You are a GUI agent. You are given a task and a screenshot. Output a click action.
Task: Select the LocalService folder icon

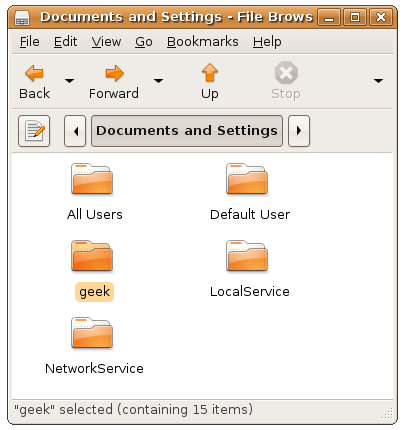(247, 256)
